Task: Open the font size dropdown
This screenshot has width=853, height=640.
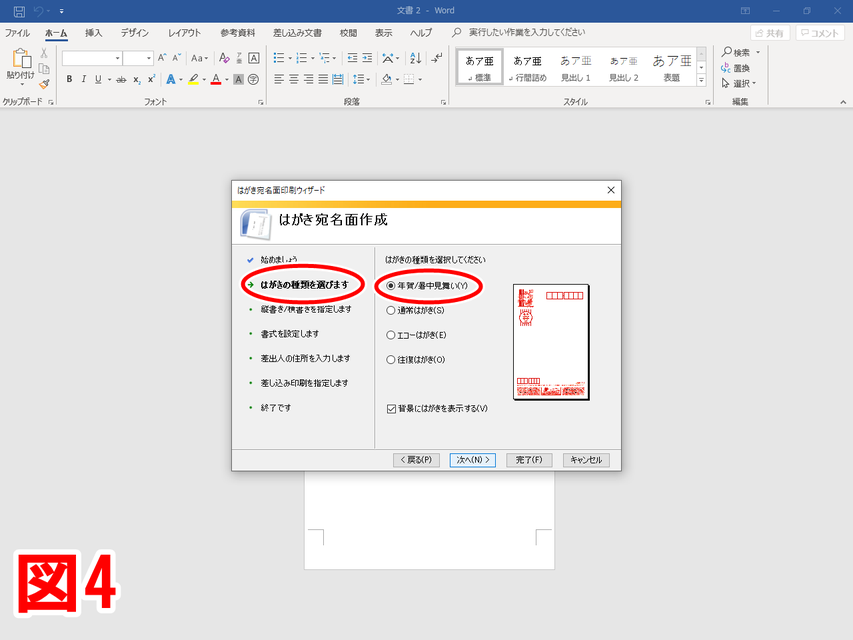Action: click(x=149, y=58)
